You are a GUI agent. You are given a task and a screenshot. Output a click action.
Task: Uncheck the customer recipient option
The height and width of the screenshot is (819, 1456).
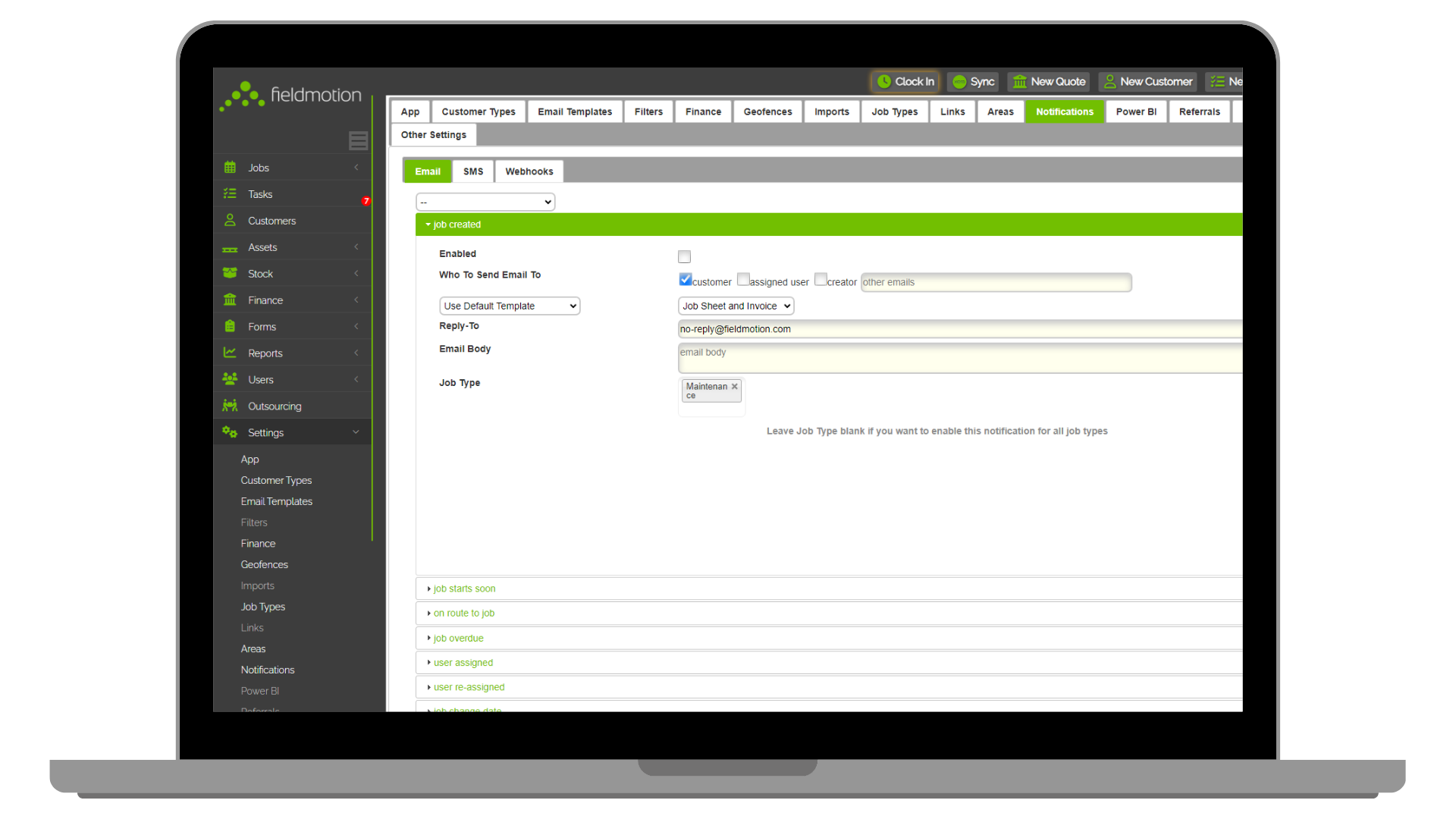coord(685,279)
